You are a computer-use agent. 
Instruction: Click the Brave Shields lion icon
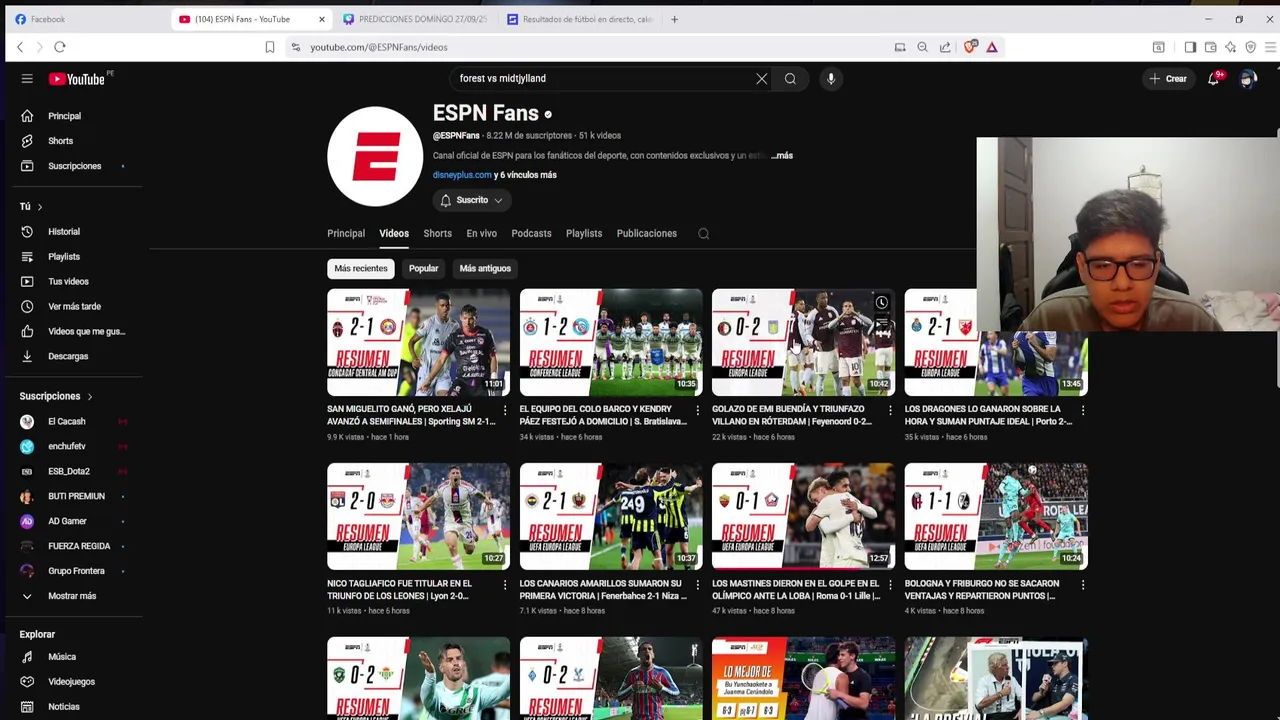970,47
